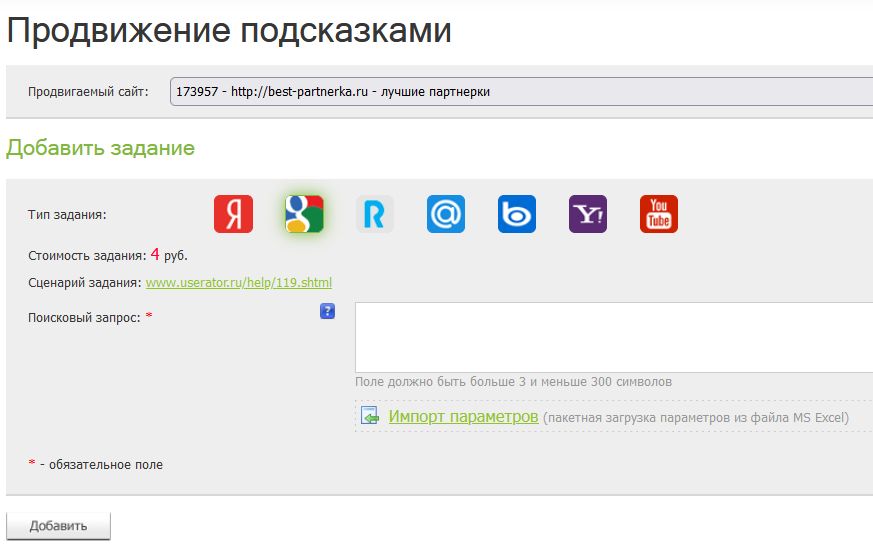
Task: Pick the Rambler search engine icon
Action: (x=375, y=214)
